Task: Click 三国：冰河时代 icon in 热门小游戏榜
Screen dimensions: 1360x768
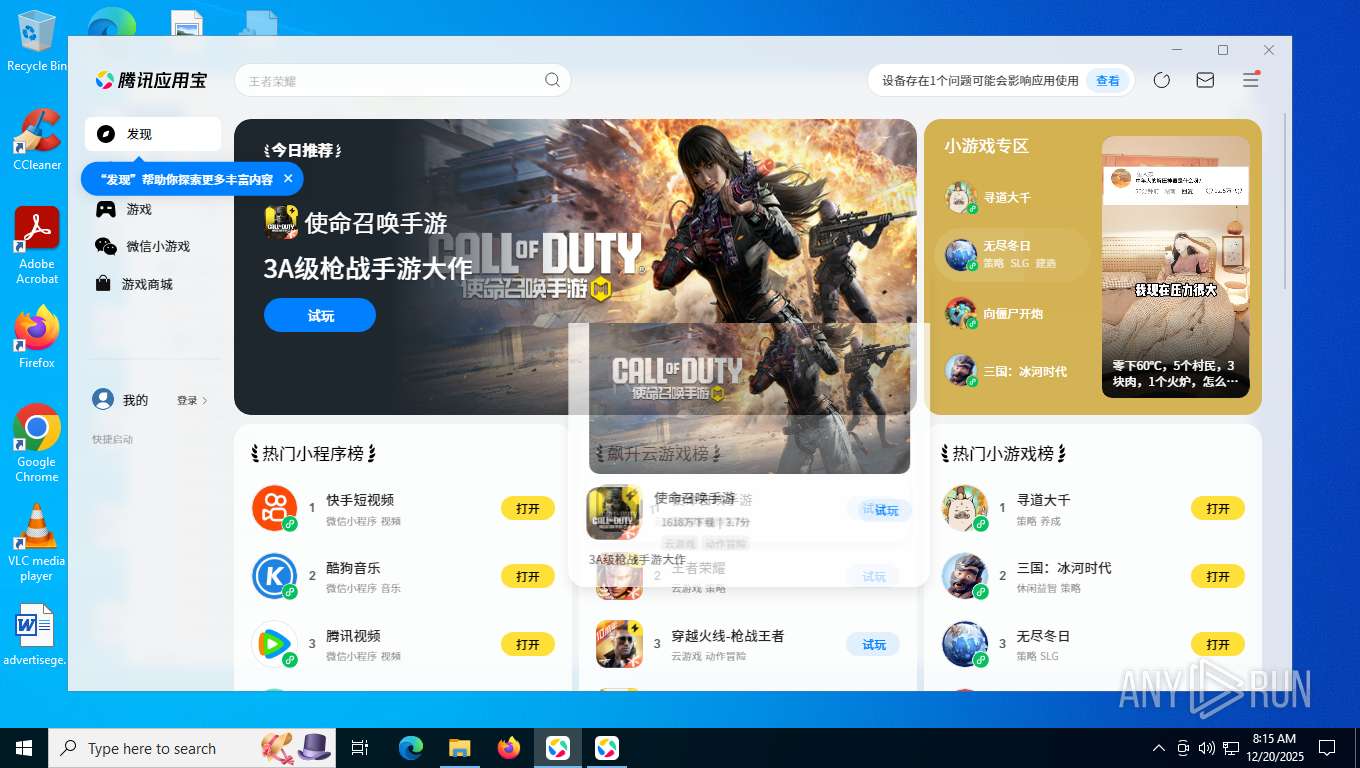Action: 964,576
